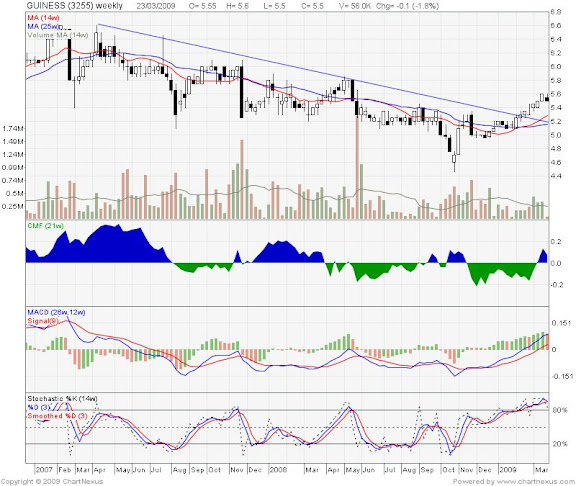The height and width of the screenshot is (486, 576).
Task: Click the price axis label "5.8"
Action: tap(556, 80)
